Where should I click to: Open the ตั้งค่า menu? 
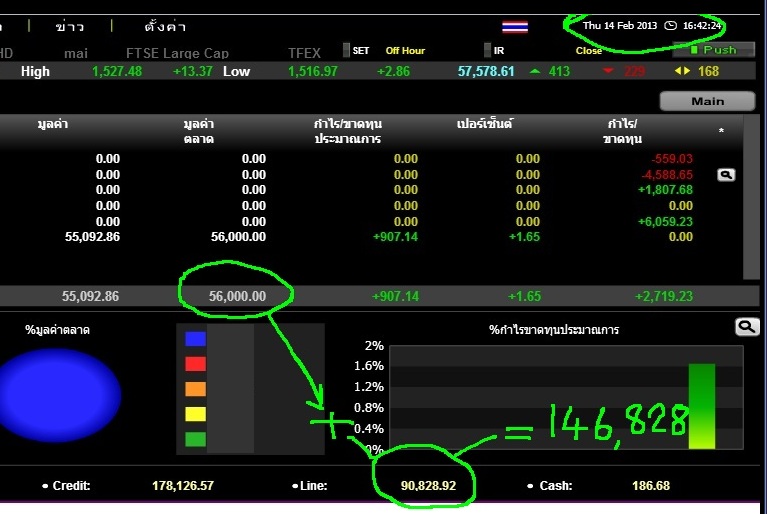click(165, 26)
